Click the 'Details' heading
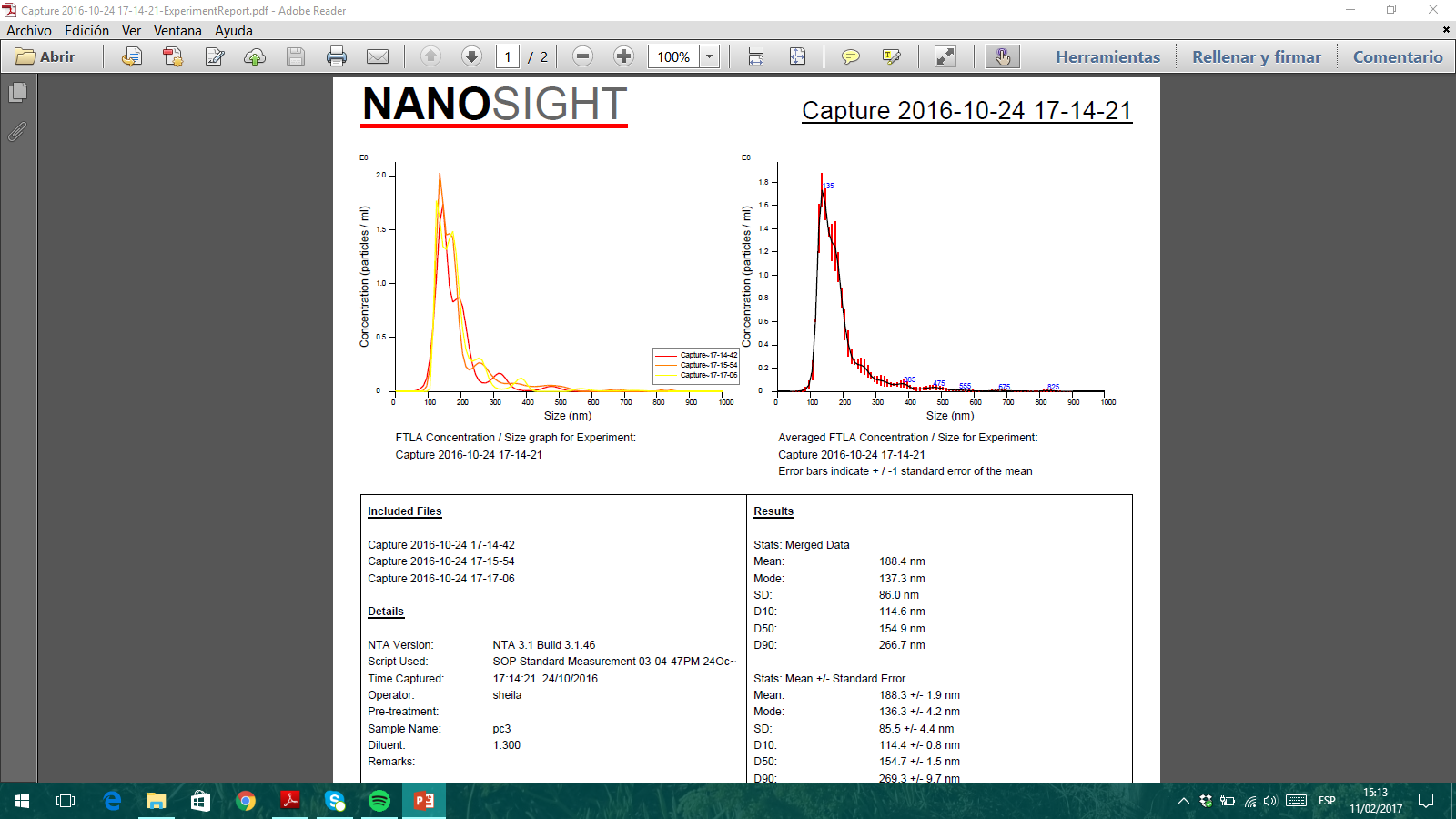This screenshot has width=1456, height=819. [x=386, y=612]
